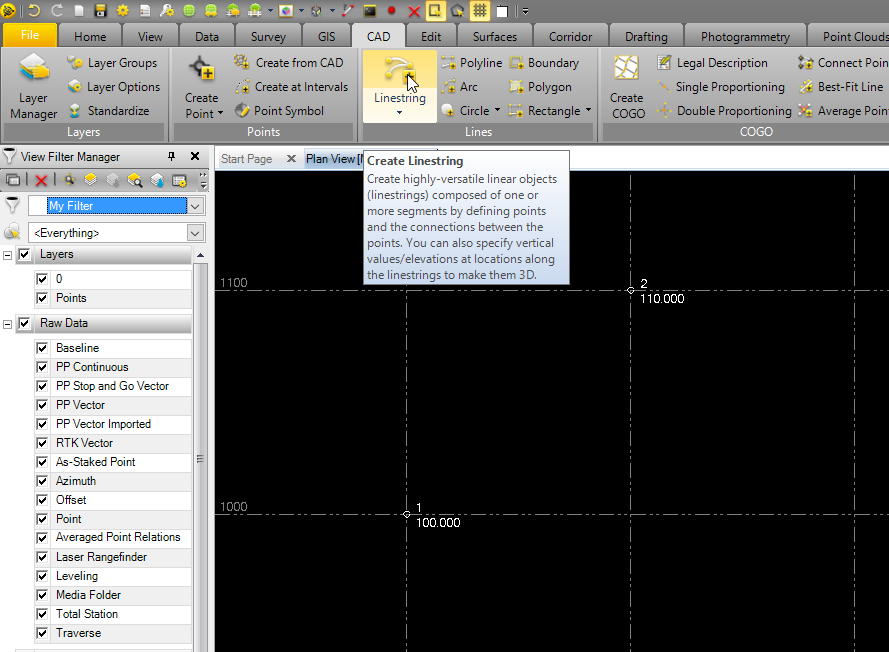Toggle the RTK Vector checkbox

point(42,443)
